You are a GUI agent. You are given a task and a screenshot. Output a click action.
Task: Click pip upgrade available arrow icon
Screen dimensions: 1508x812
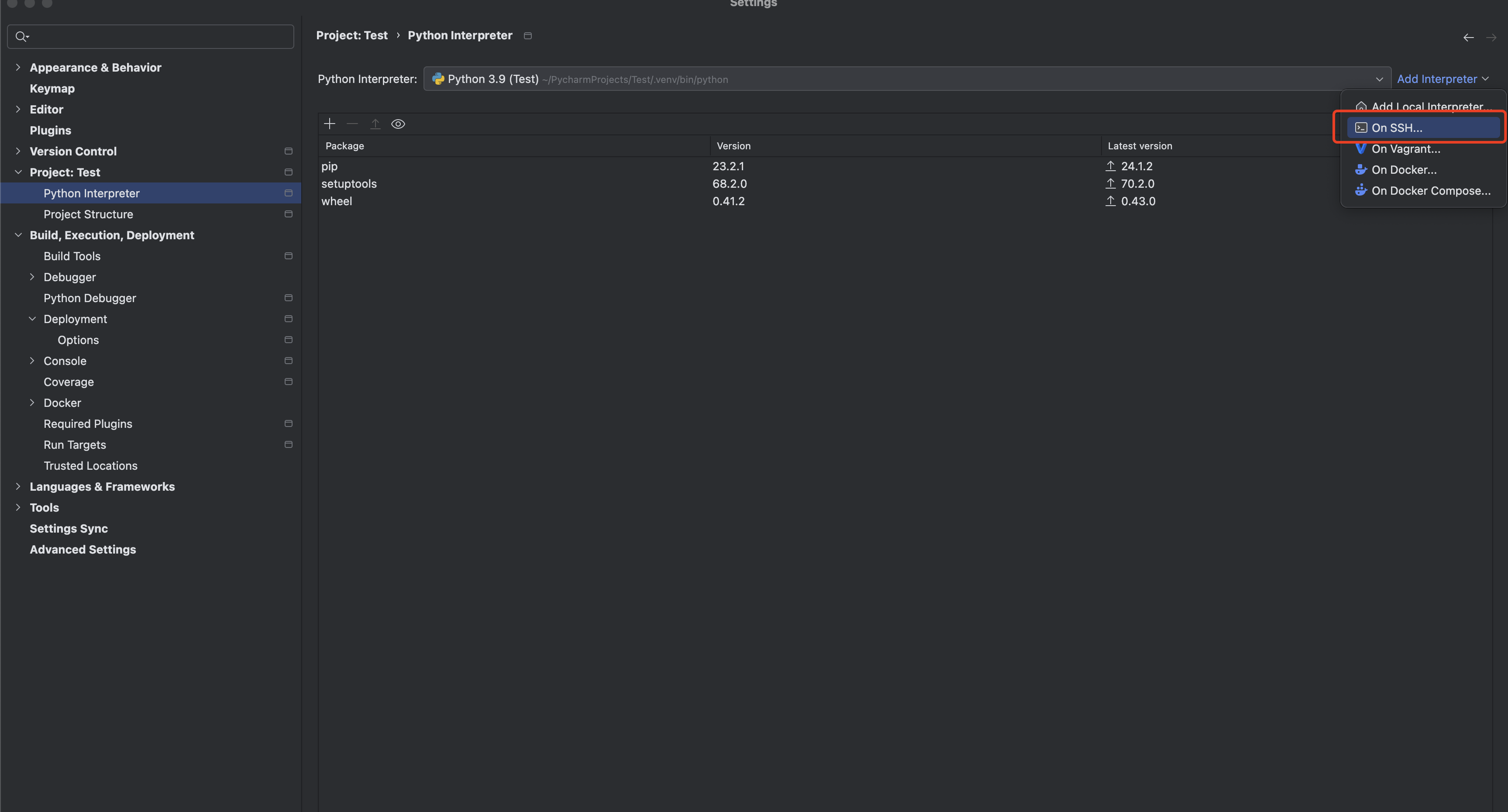point(1111,166)
